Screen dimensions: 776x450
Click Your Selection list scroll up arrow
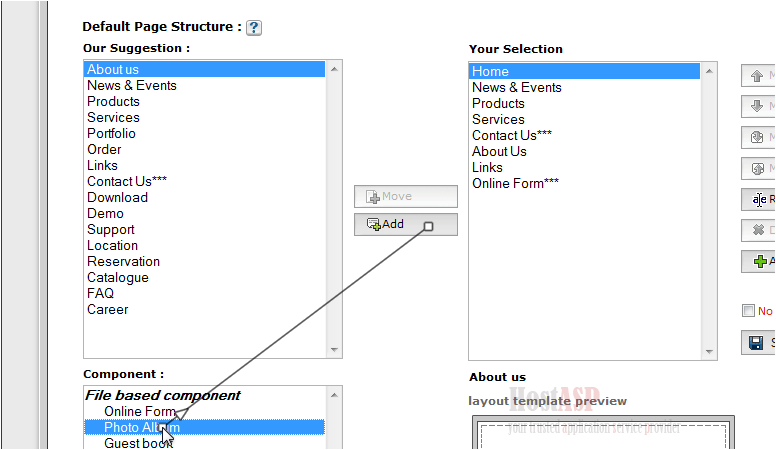click(709, 71)
